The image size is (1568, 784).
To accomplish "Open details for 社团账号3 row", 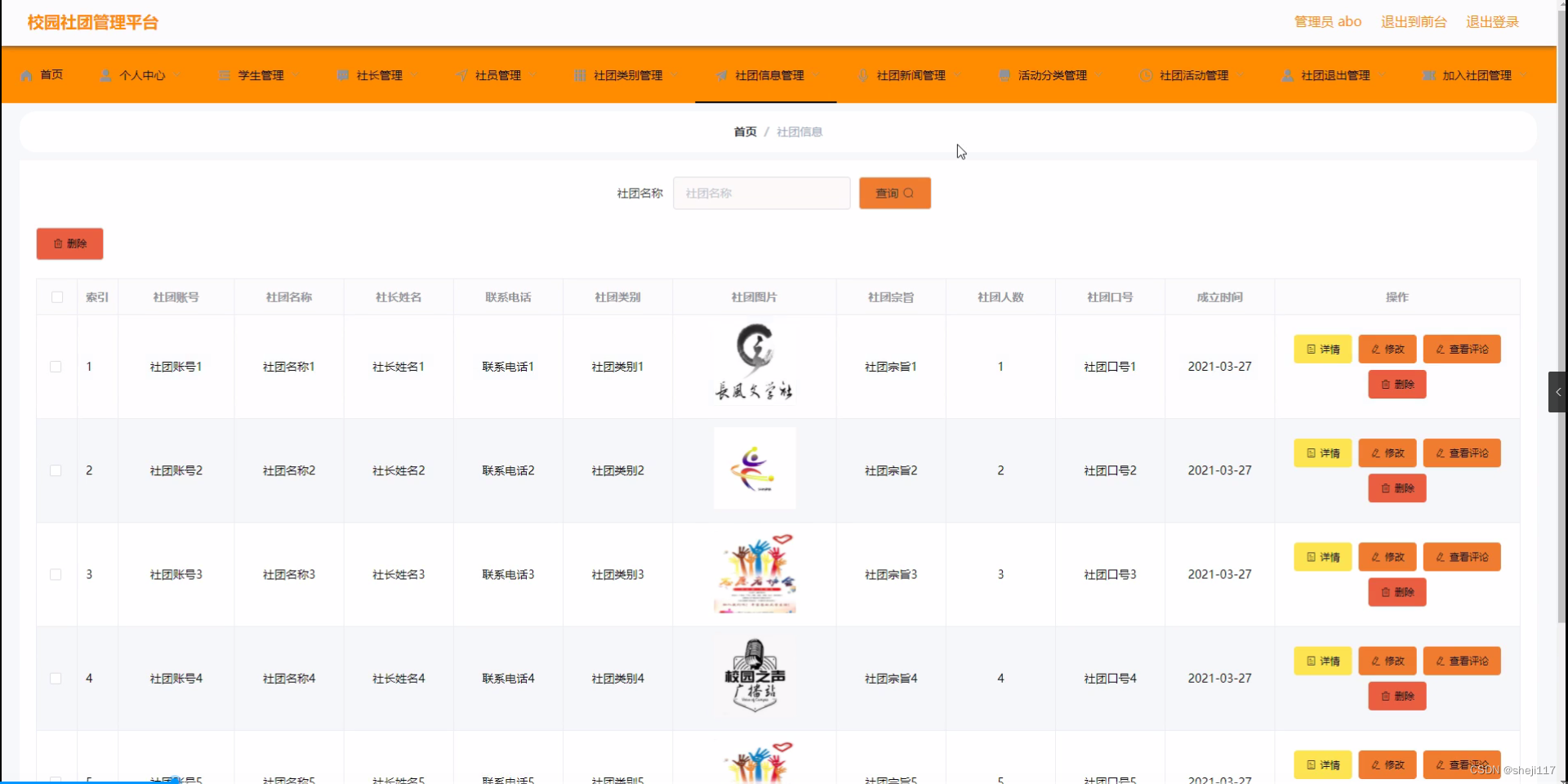I will [1323, 557].
